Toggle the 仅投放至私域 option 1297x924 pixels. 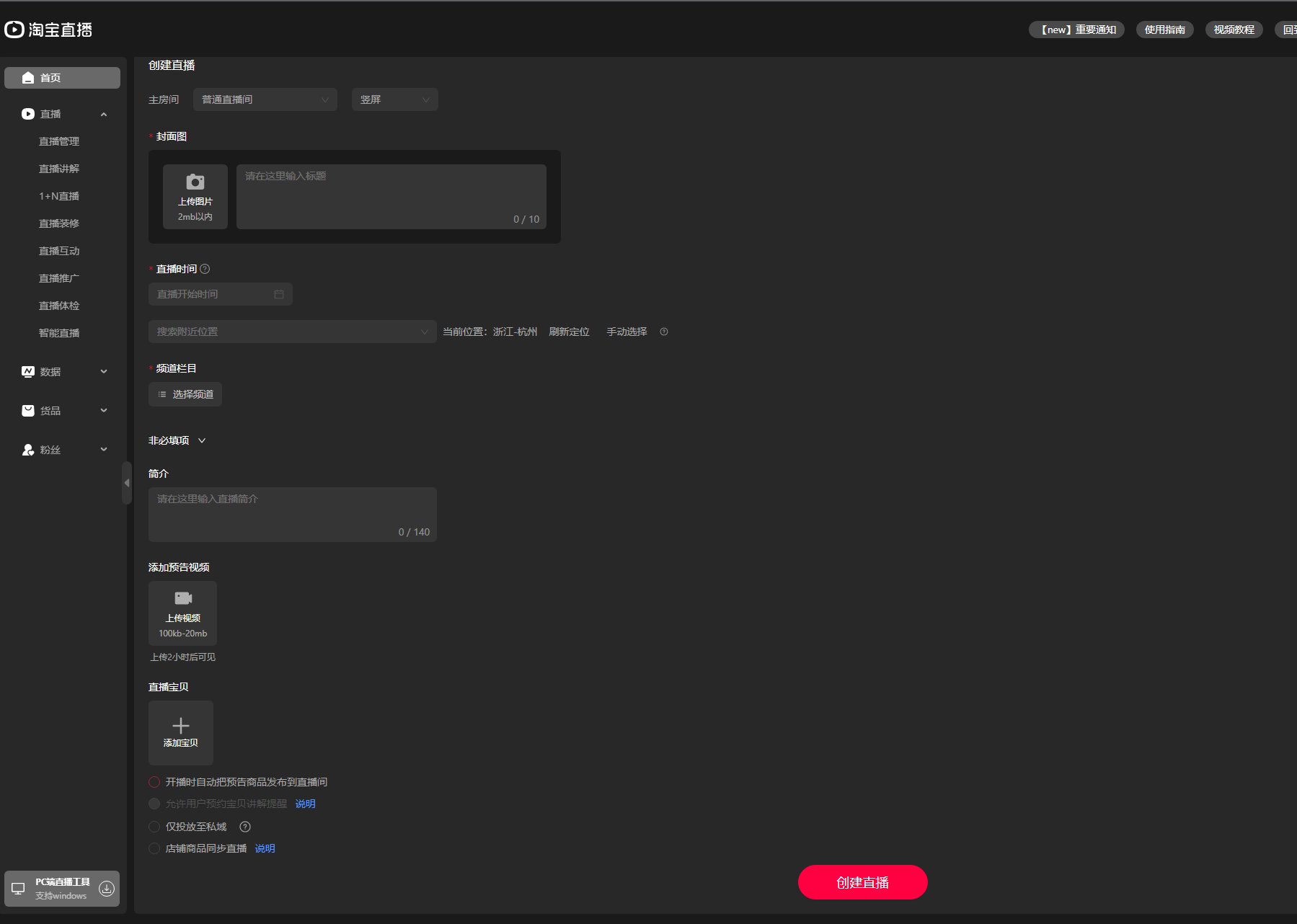pyautogui.click(x=154, y=827)
